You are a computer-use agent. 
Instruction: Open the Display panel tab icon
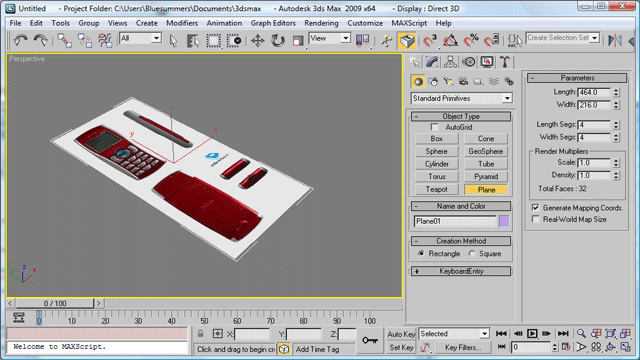pyautogui.click(x=487, y=62)
